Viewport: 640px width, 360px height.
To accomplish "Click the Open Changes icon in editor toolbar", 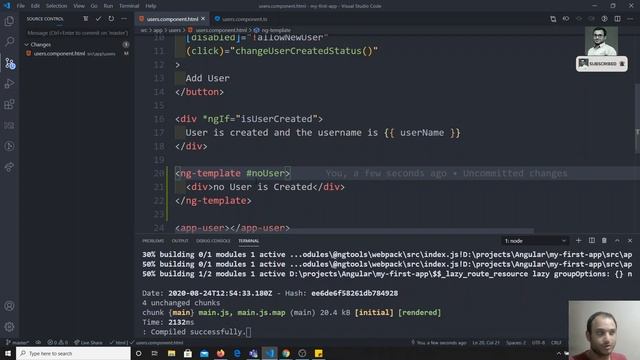I will coord(553,19).
